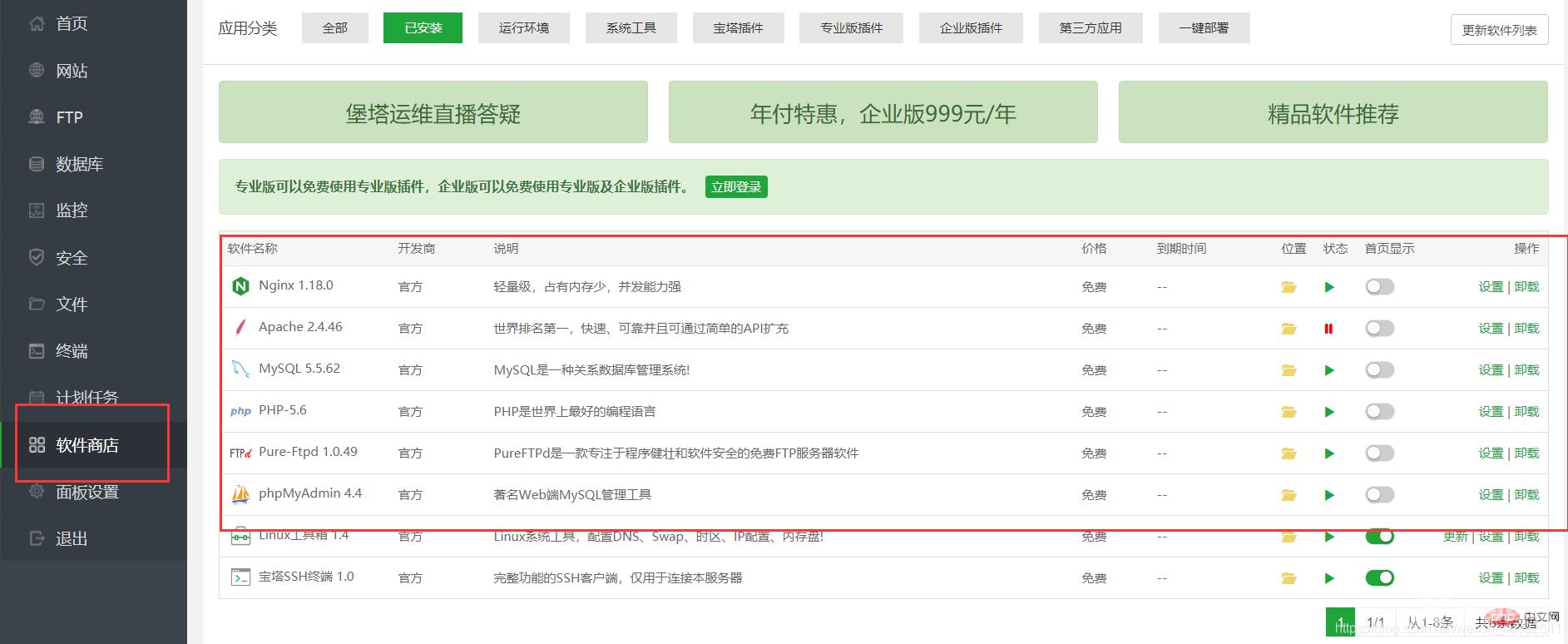Go to 面板设置 in the sidebar
This screenshot has width=1568, height=644.
87,492
